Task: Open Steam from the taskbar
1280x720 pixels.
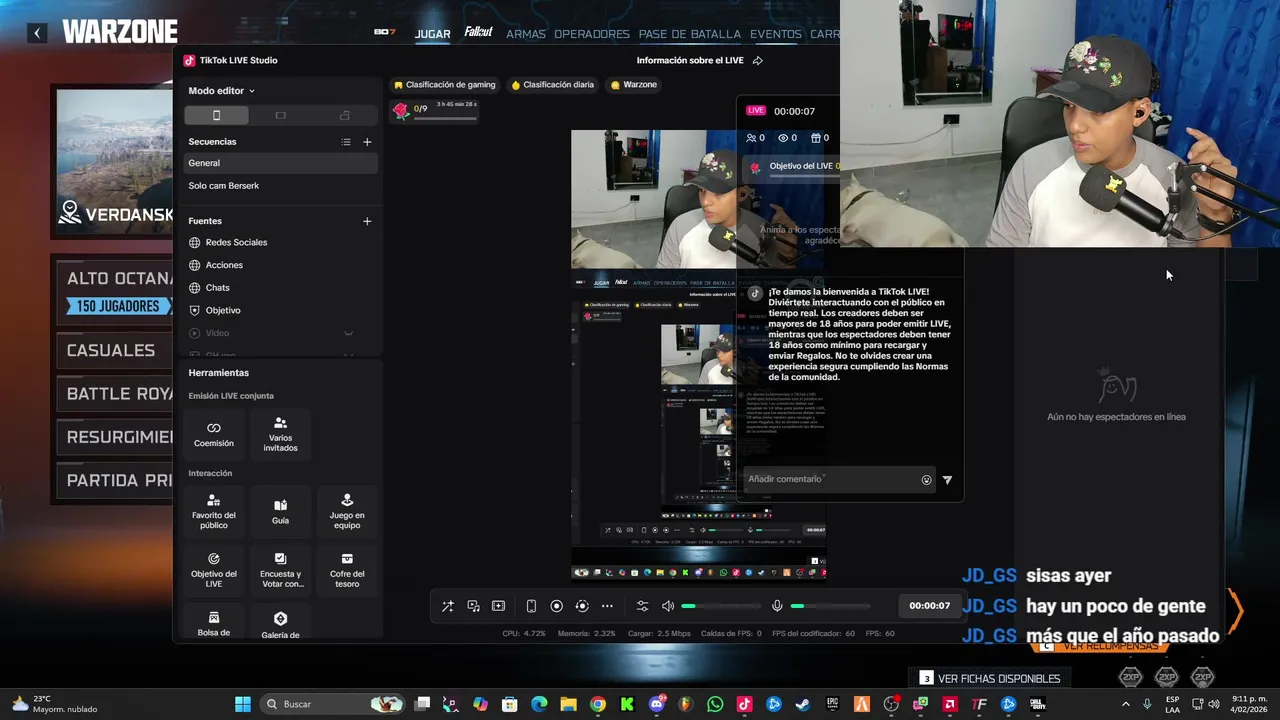Action: 803,704
